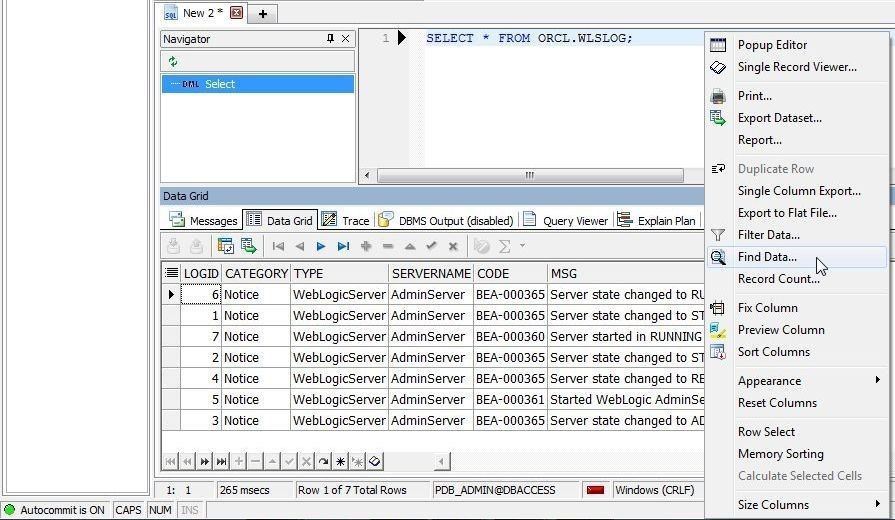
Task: Expand the Size Columns submenu
Action: pos(797,505)
